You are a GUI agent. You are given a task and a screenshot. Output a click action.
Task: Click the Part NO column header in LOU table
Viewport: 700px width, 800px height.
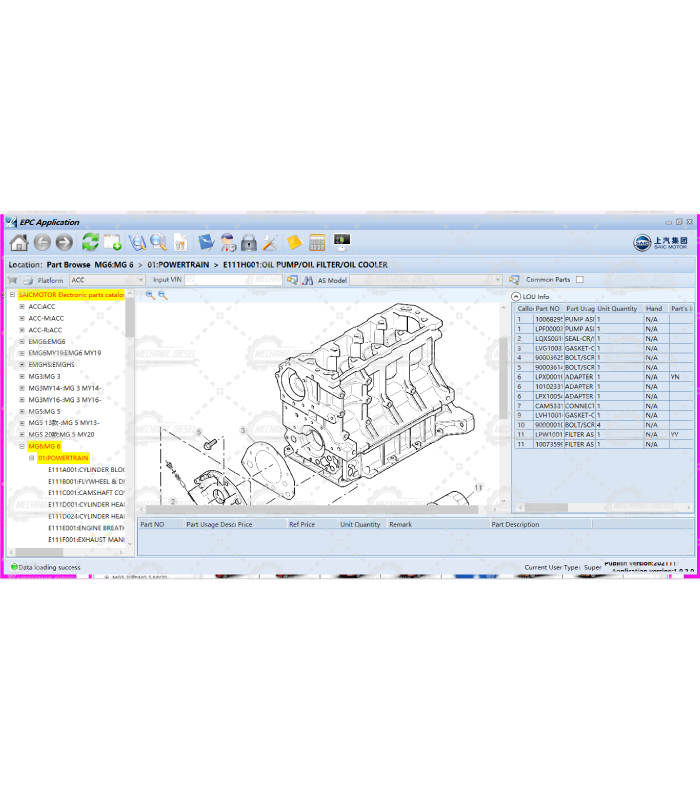[548, 309]
